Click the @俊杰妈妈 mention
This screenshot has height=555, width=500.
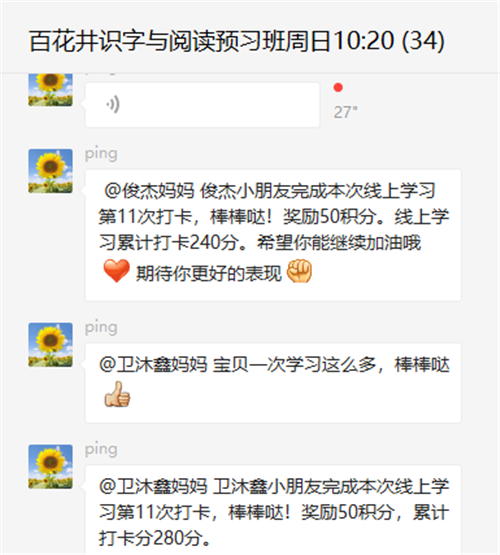149,191
